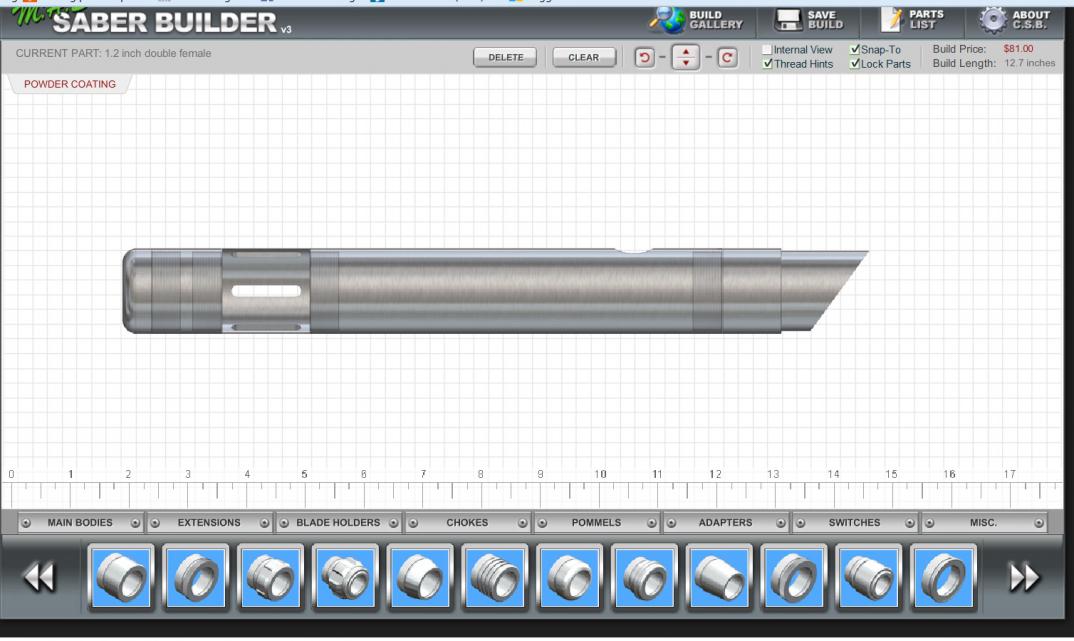
Task: Switch to the Powder Coating tab
Action: click(x=69, y=85)
